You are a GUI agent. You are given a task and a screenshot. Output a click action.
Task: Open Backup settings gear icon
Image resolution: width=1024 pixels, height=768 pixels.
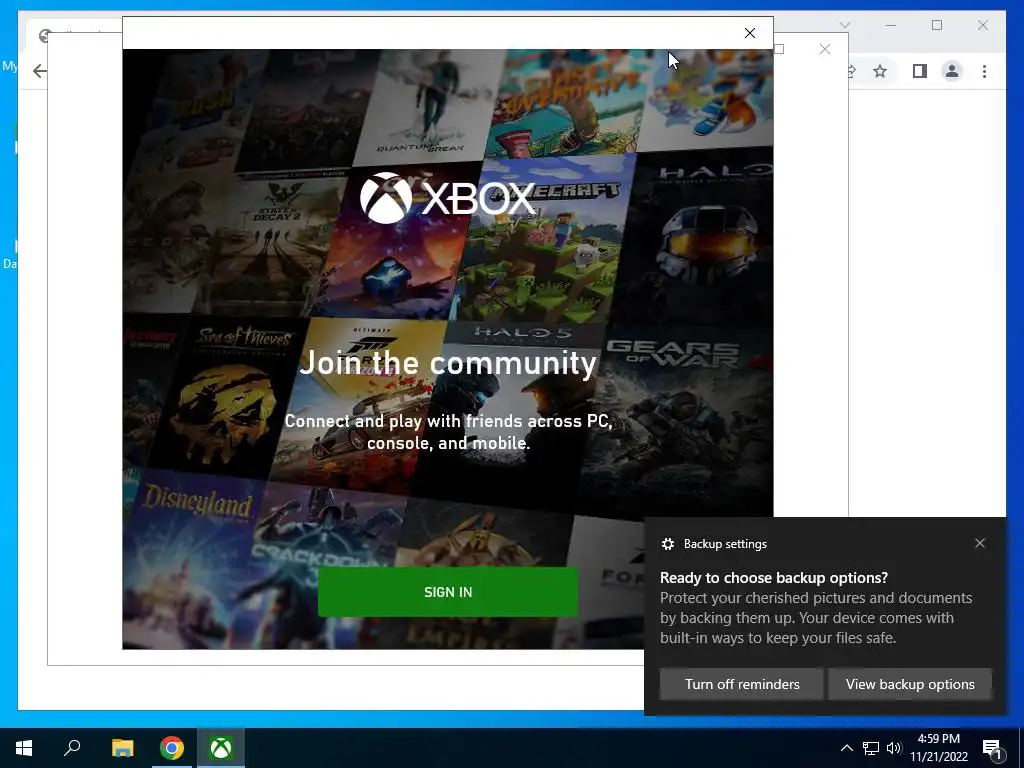coord(667,544)
